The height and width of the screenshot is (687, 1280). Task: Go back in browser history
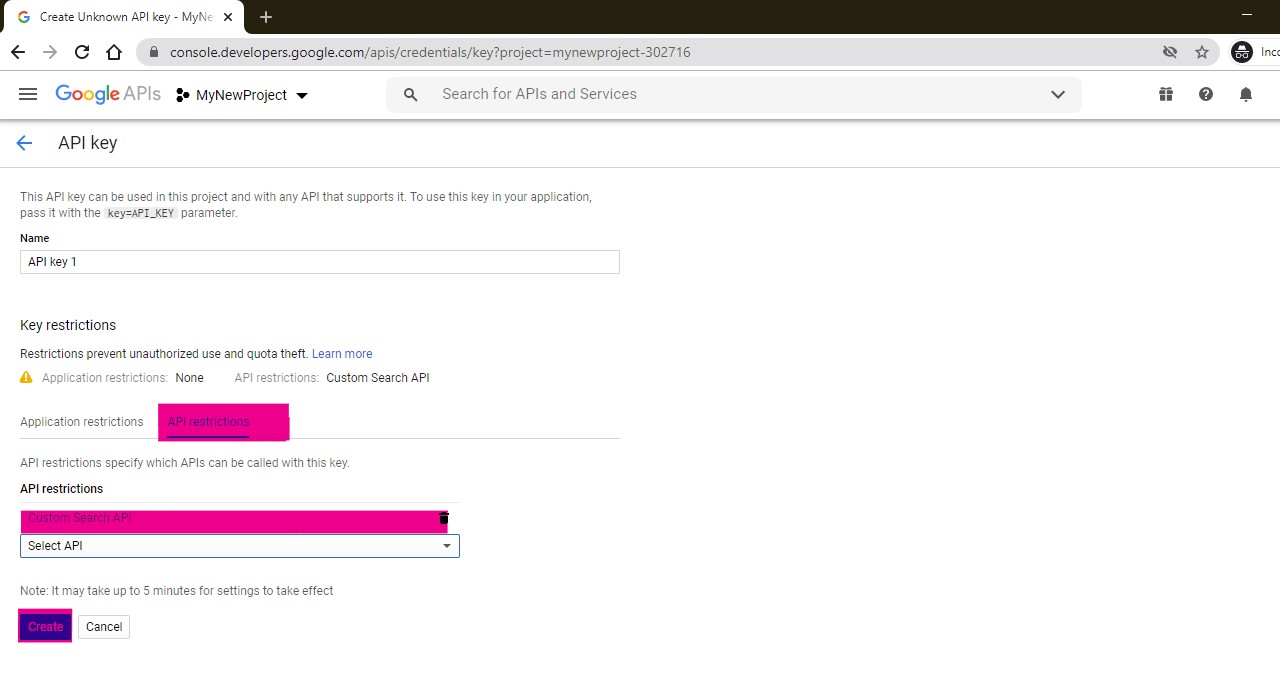pos(18,52)
